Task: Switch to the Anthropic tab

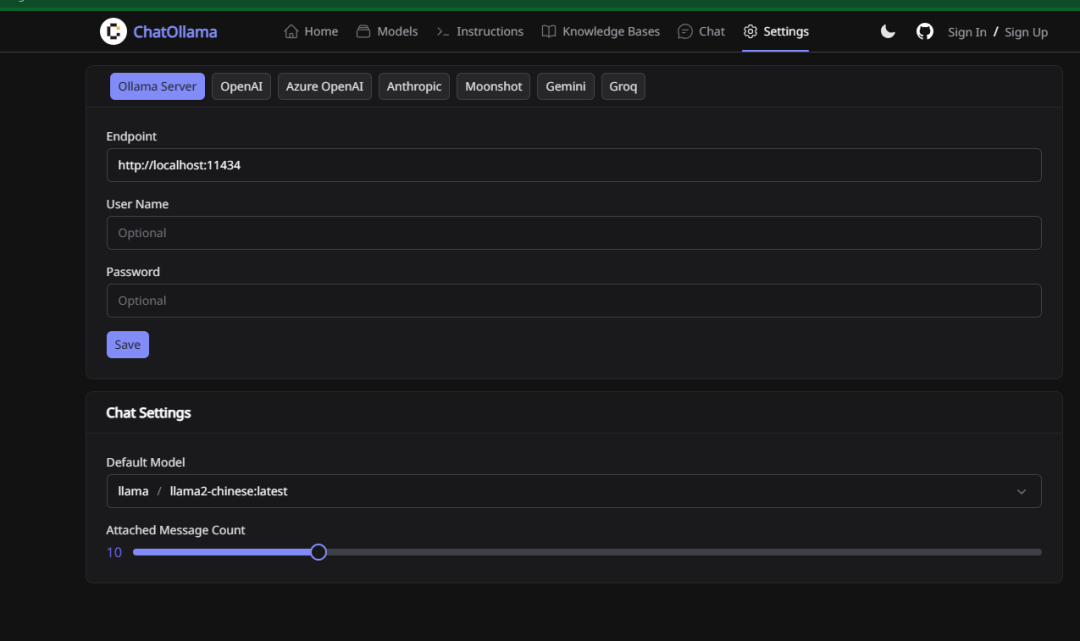Action: point(414,87)
